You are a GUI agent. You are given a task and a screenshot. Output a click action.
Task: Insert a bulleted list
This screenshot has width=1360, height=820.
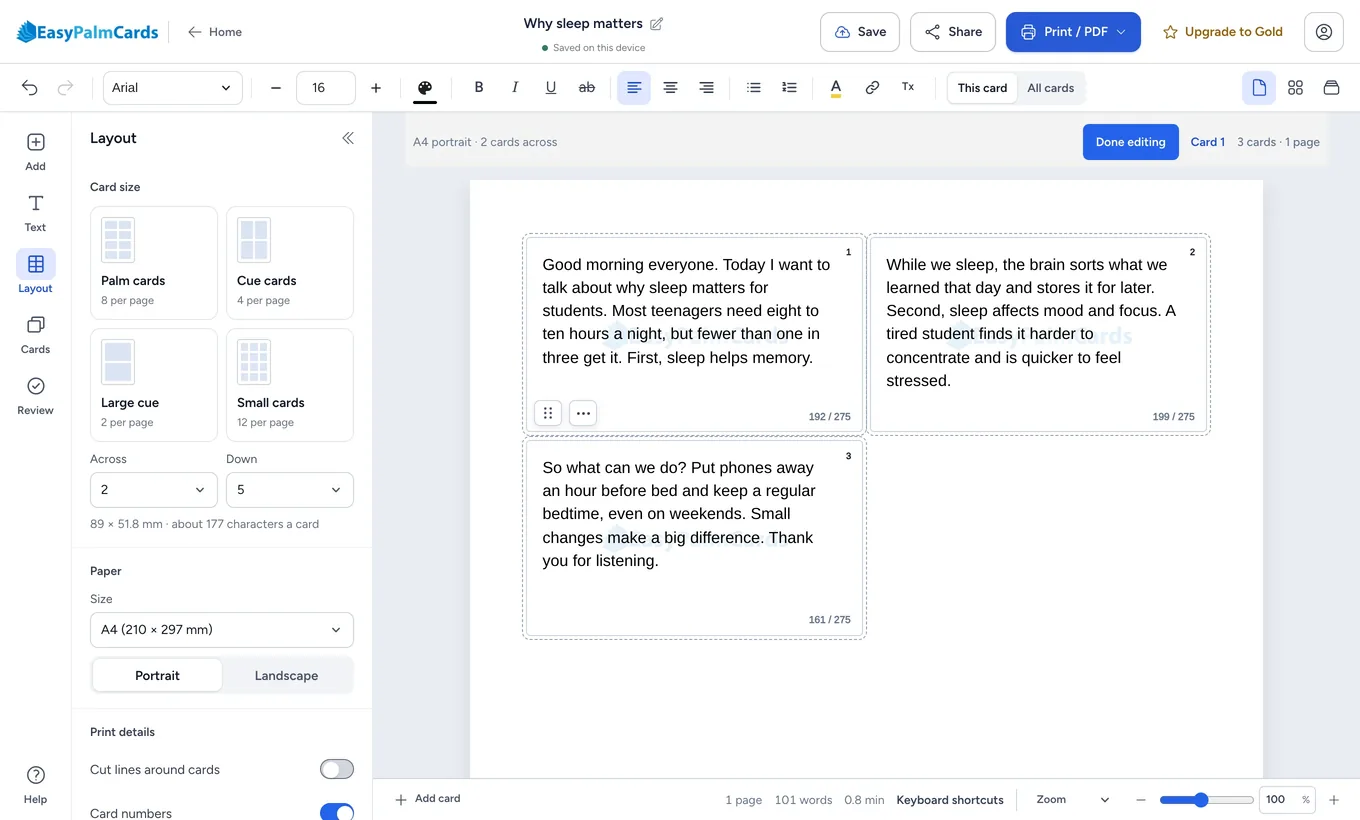pos(754,88)
